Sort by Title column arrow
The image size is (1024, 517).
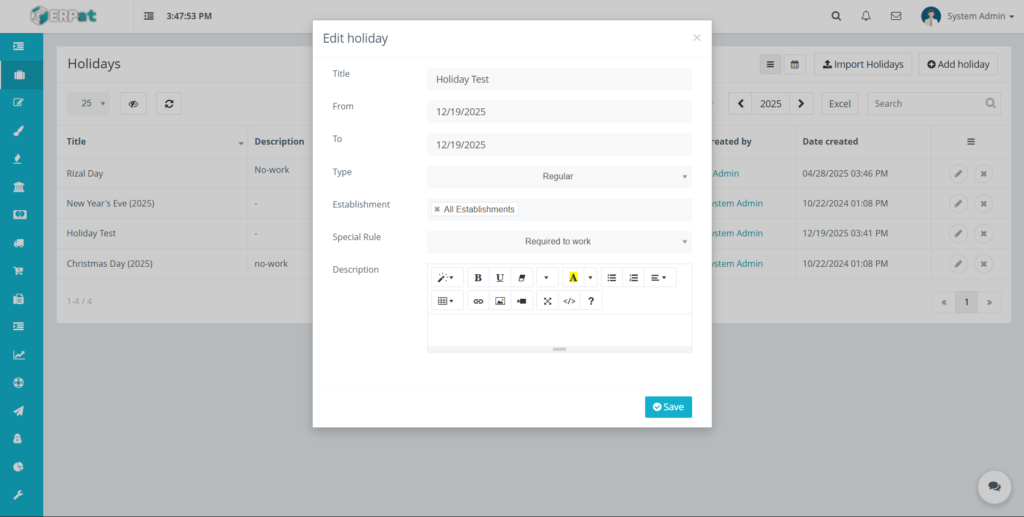(241, 143)
